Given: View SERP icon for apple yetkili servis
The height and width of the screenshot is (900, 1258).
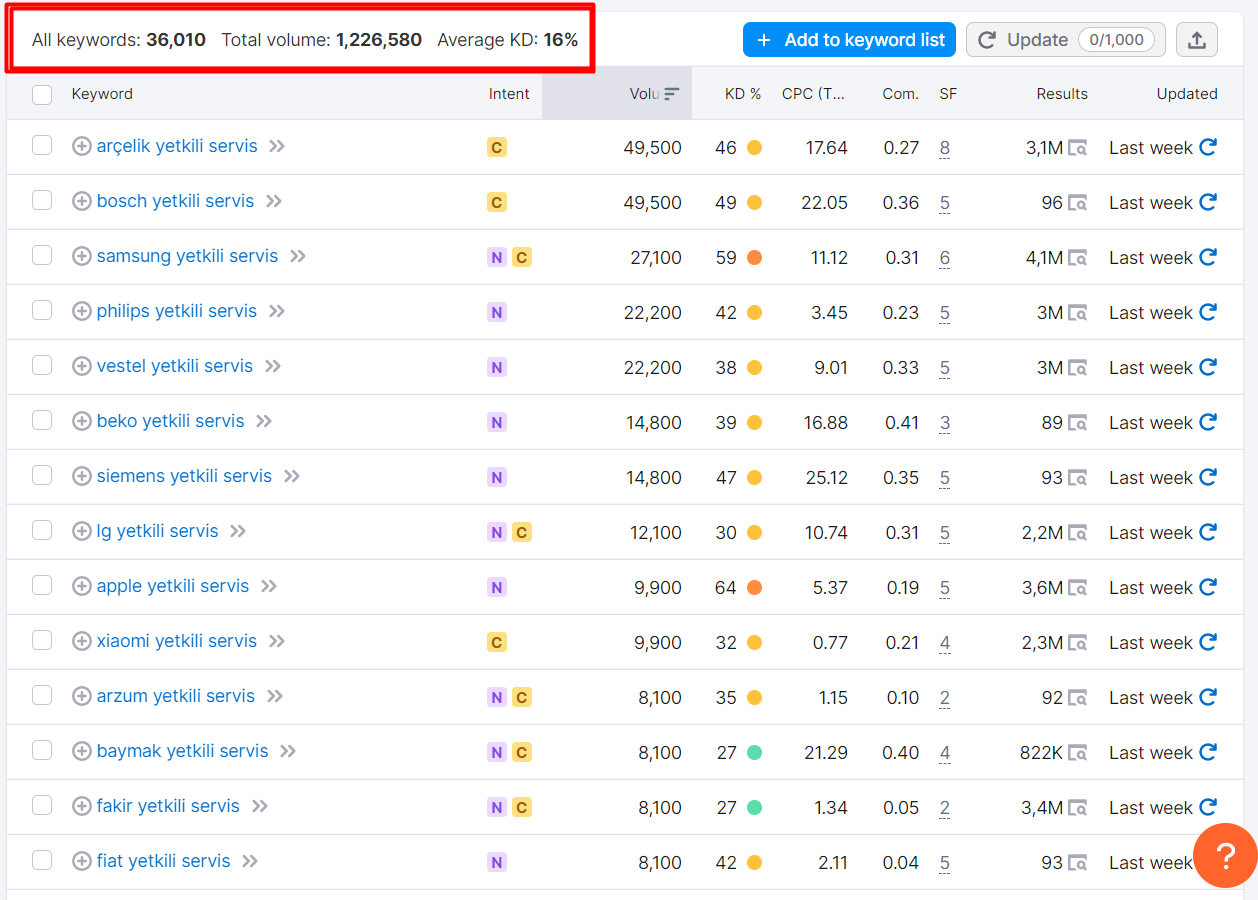Looking at the screenshot, I should (1077, 588).
